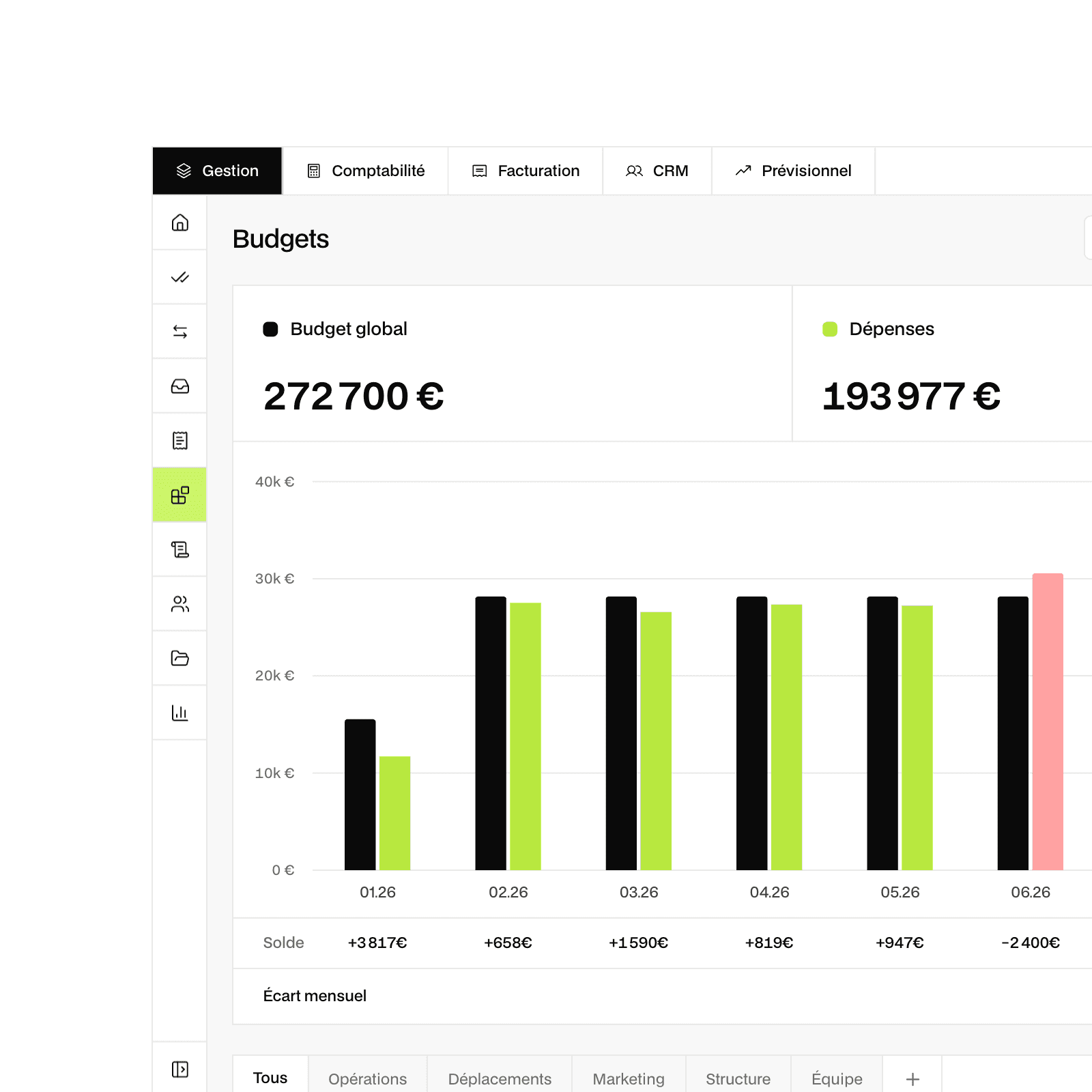Click the +3 817€ balance value
This screenshot has width=1092, height=1092.
coord(377,943)
